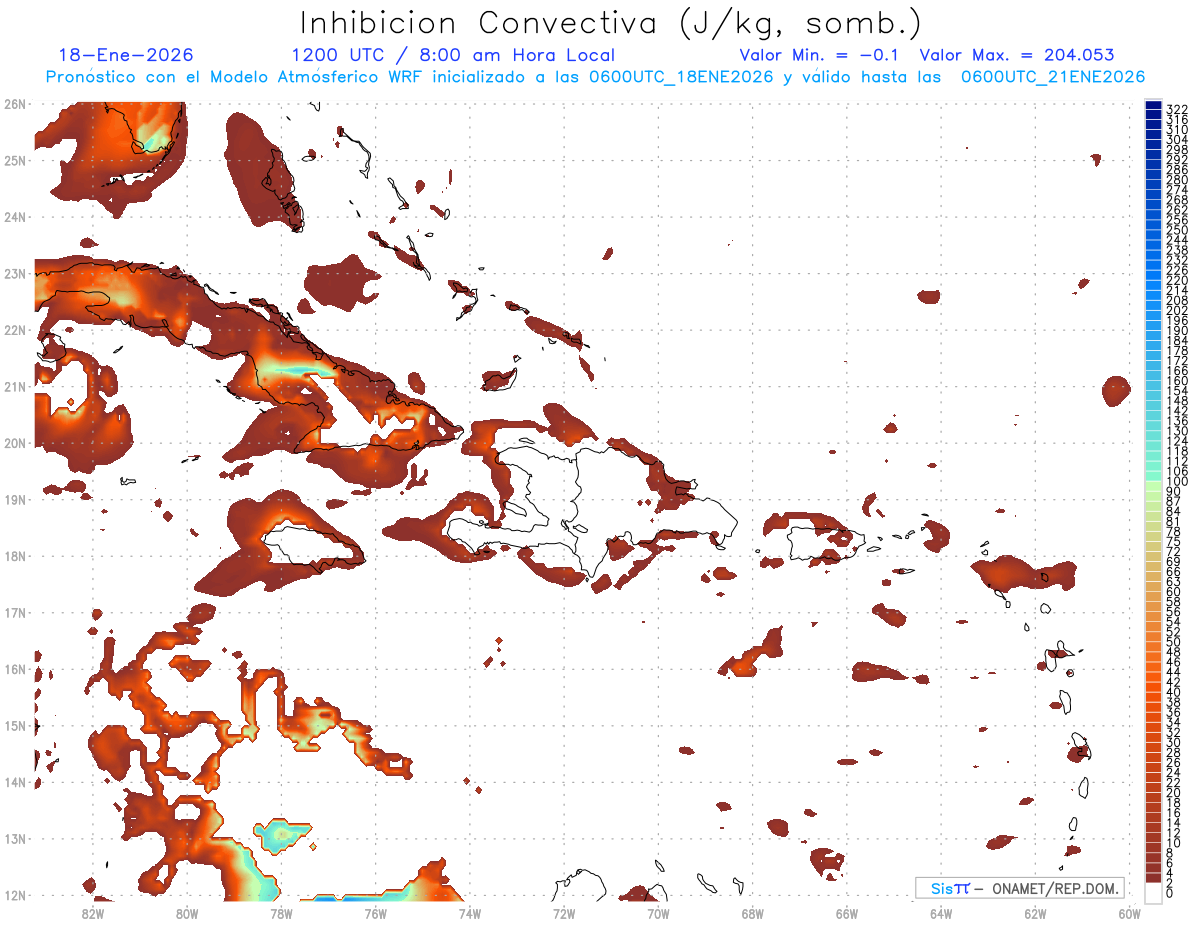Click the colorbar value label 60
The width and height of the screenshot is (1200, 927).
pyautogui.click(x=1174, y=592)
